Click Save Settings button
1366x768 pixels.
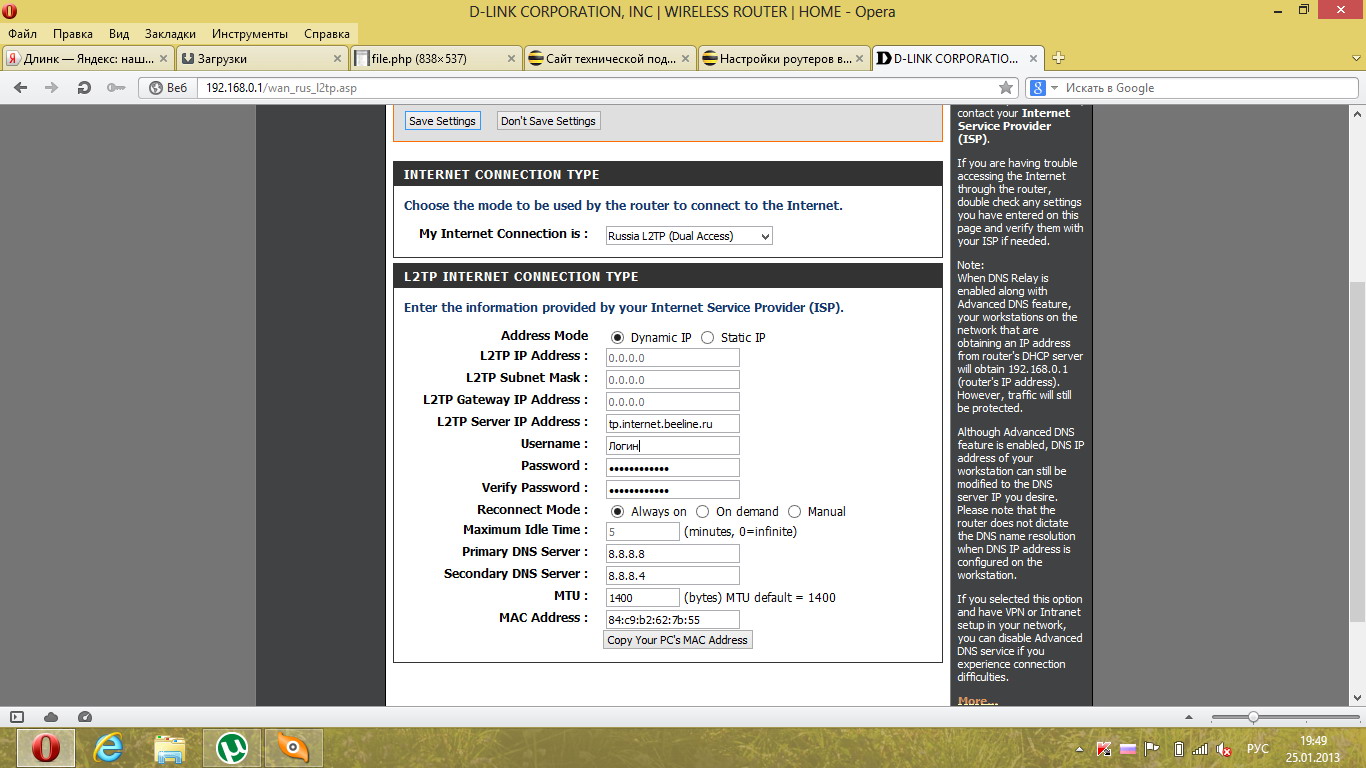pos(442,121)
